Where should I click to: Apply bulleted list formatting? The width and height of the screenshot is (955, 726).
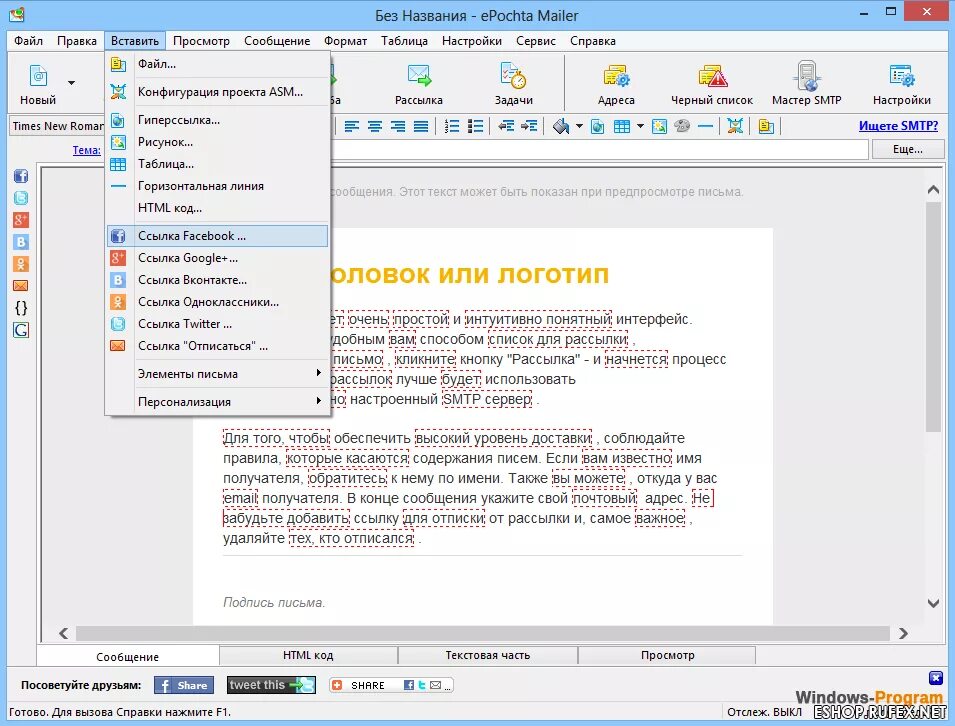click(x=475, y=126)
